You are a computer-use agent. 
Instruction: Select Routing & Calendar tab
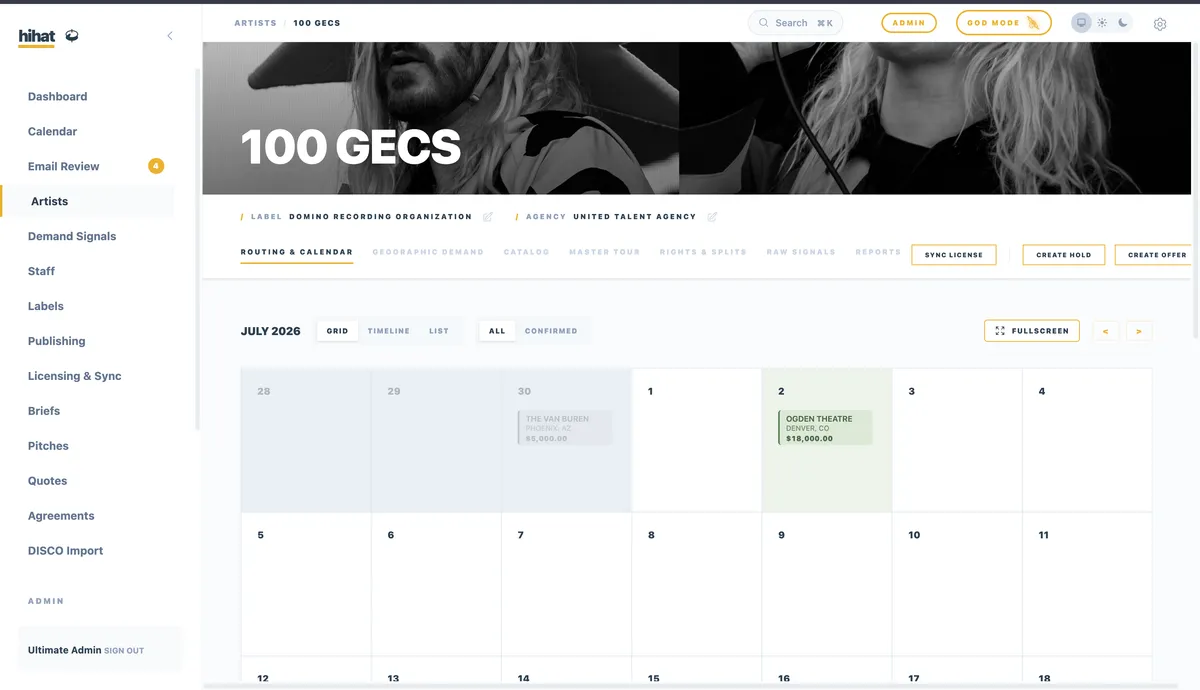click(x=297, y=253)
